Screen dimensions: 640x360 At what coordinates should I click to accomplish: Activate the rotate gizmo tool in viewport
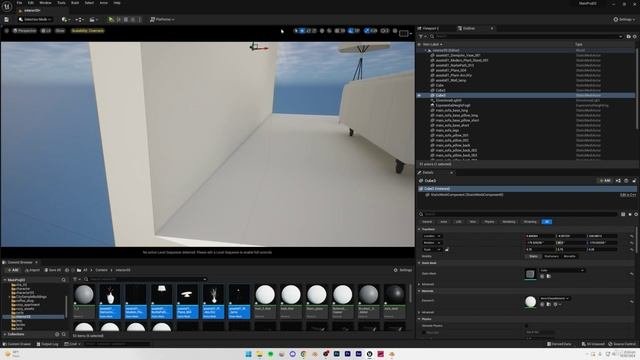(x=308, y=31)
